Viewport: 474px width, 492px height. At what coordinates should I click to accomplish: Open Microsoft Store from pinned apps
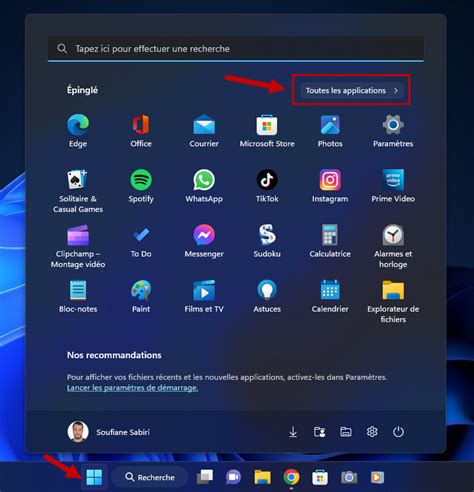coord(267,131)
